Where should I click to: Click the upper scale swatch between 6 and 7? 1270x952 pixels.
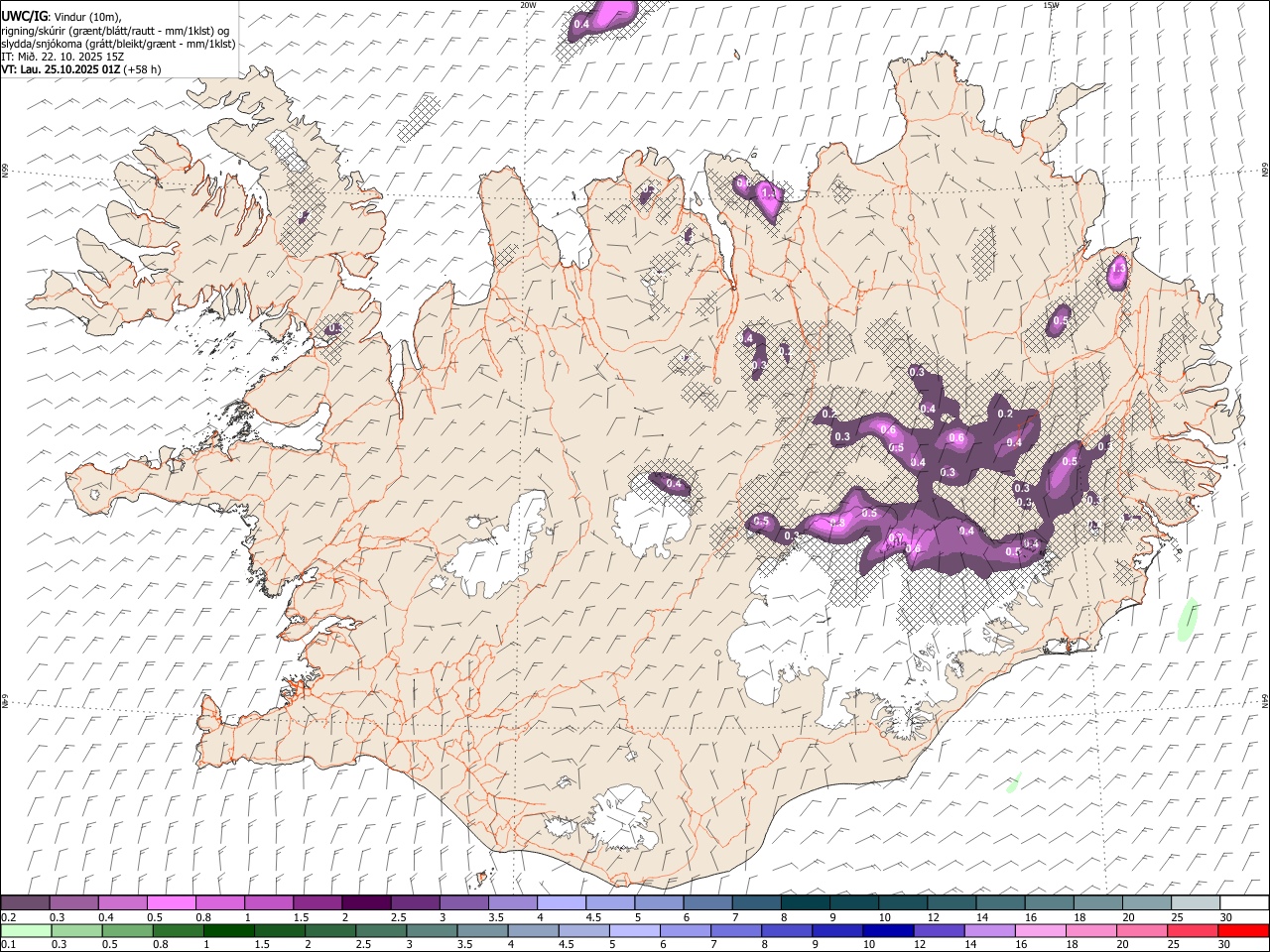(707, 902)
